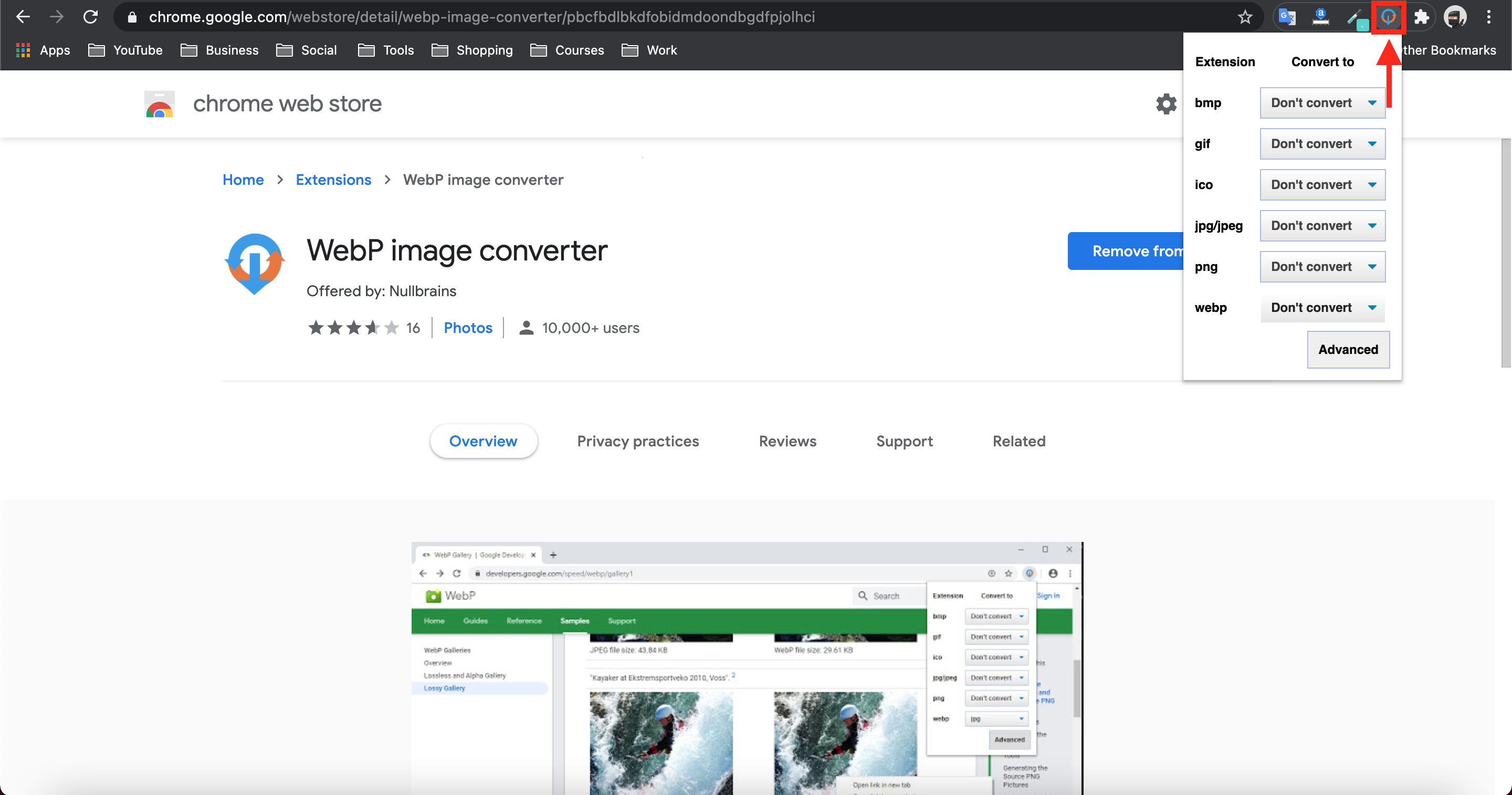The height and width of the screenshot is (795, 1512).
Task: Open the Photos category link
Action: pyautogui.click(x=468, y=328)
